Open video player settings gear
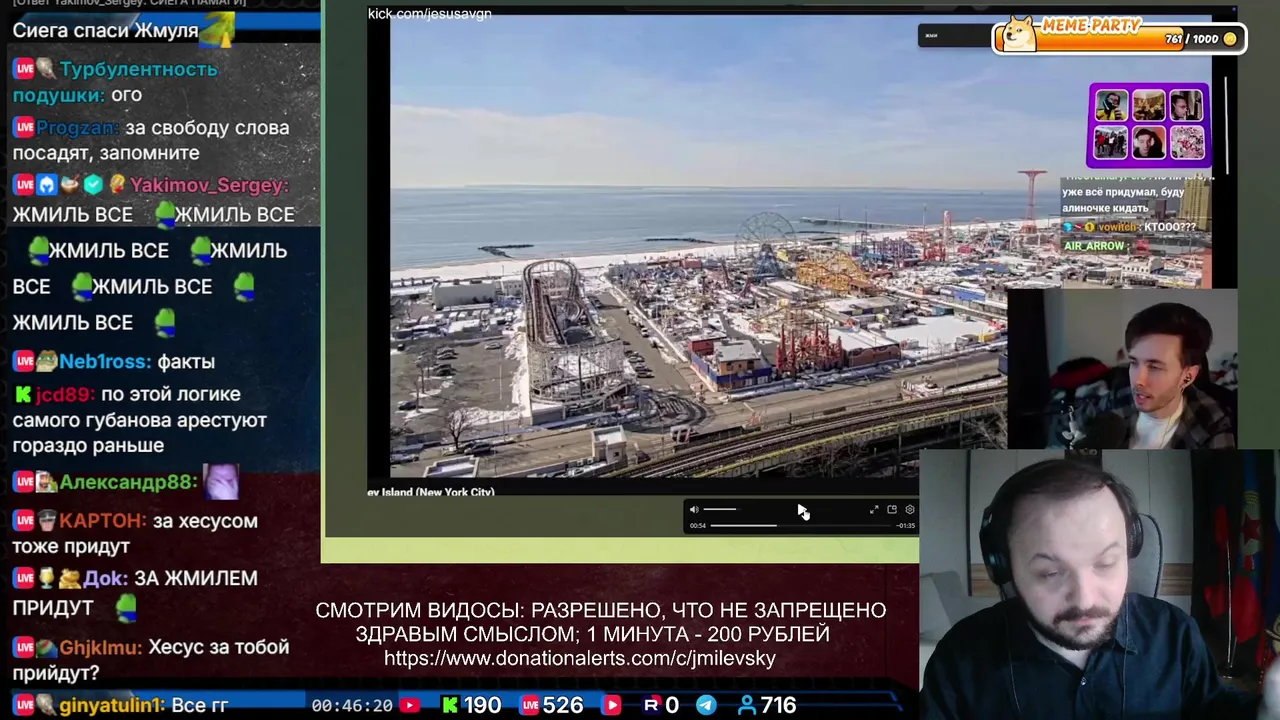Screen dimensions: 1280x720 [909, 510]
